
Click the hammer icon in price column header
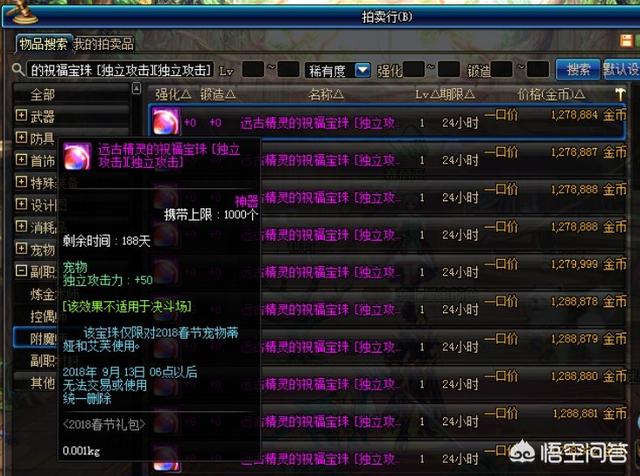620,94
